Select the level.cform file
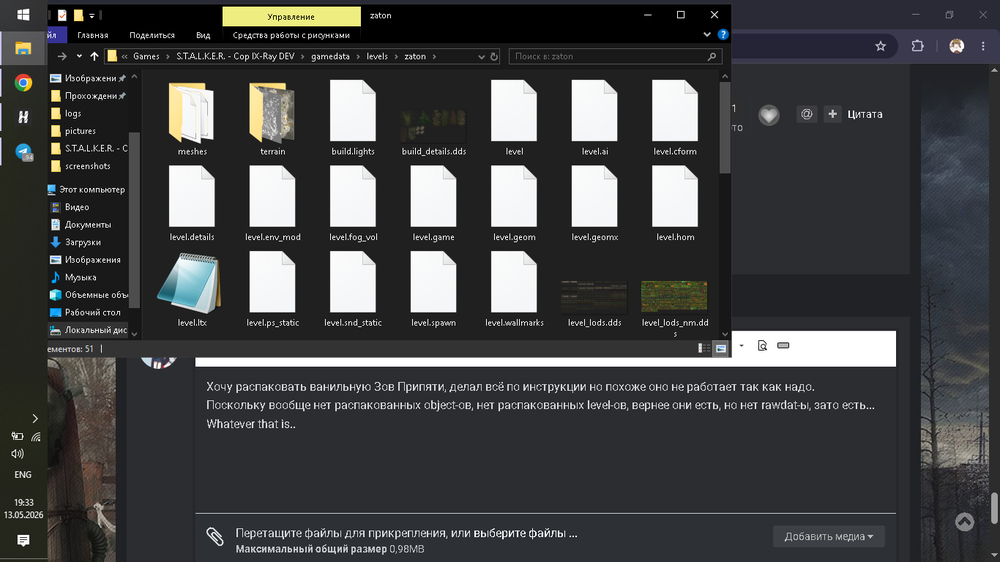Viewport: 1000px width, 562px height. (x=675, y=119)
